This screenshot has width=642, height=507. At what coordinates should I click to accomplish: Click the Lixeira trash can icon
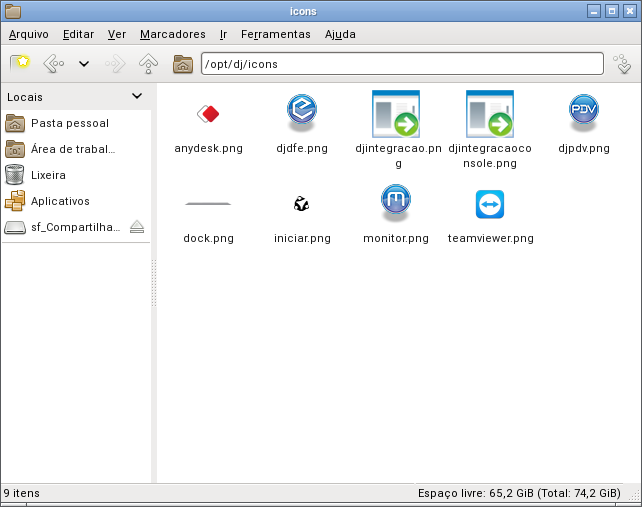point(15,175)
